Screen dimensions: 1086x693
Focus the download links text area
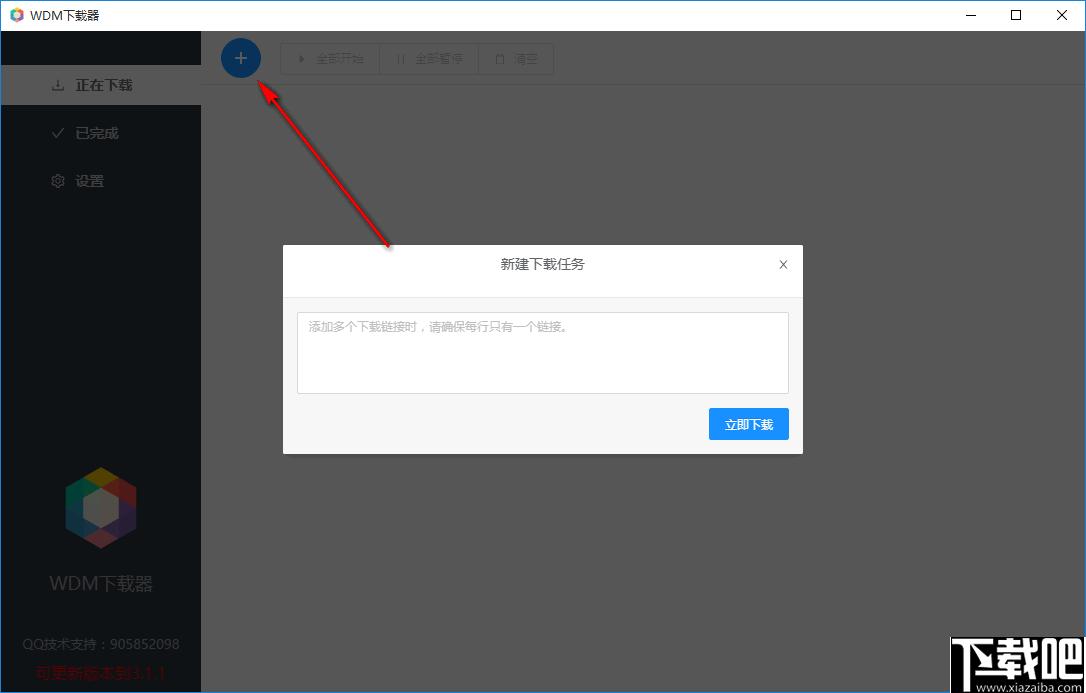[x=543, y=353]
